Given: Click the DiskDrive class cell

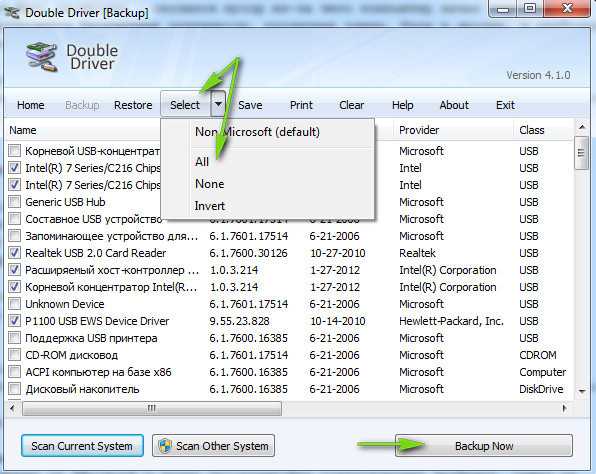Looking at the screenshot, I should pos(541,389).
